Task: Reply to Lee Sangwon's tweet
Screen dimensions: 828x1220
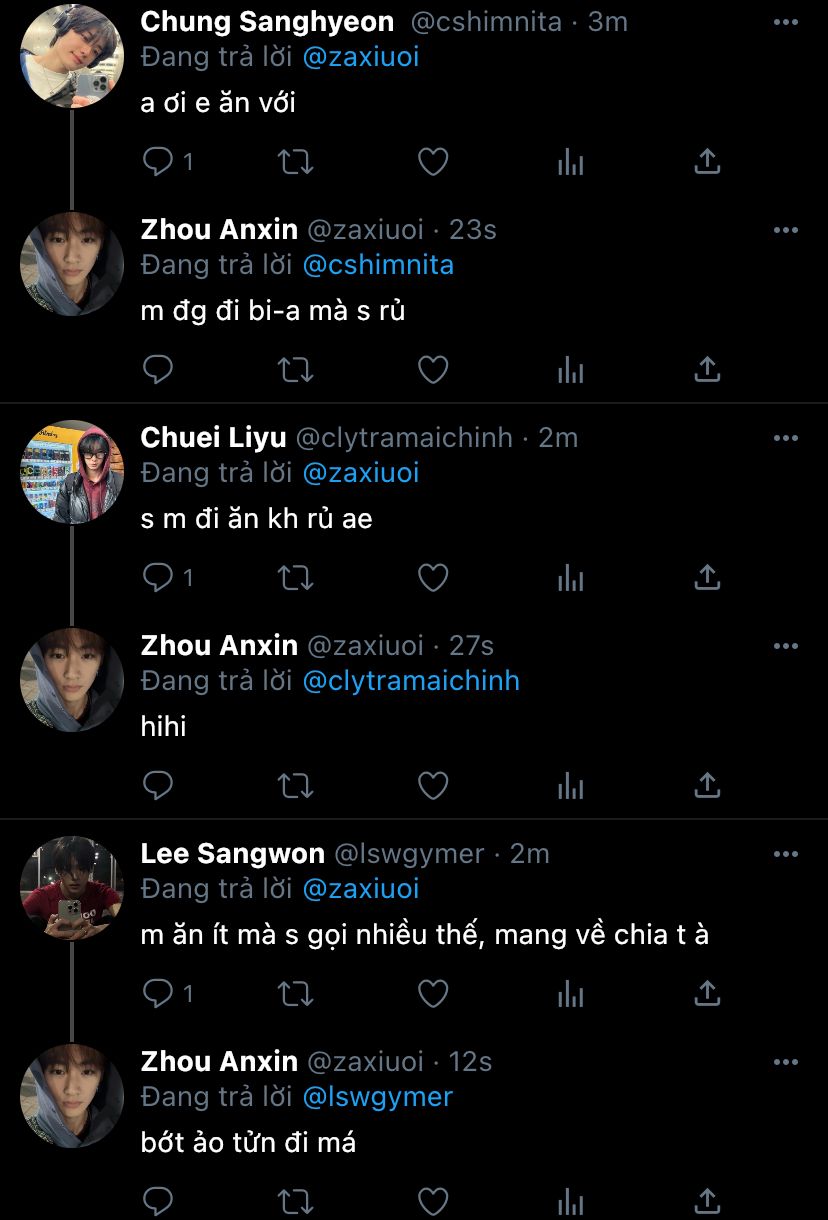Action: [158, 993]
